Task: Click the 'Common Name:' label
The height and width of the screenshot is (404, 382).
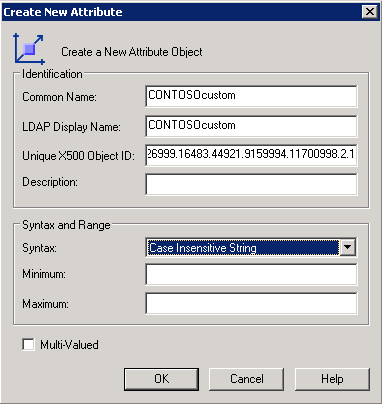Action: pos(59,97)
